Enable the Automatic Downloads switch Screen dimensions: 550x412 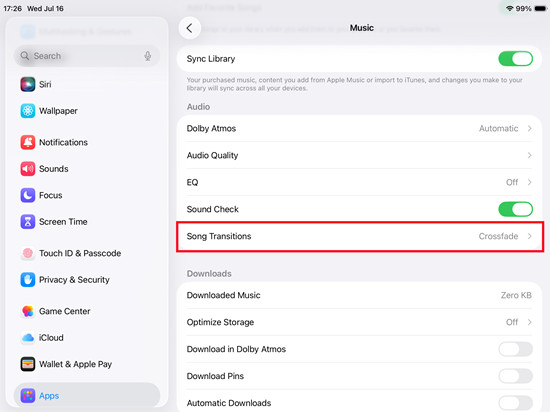516,403
